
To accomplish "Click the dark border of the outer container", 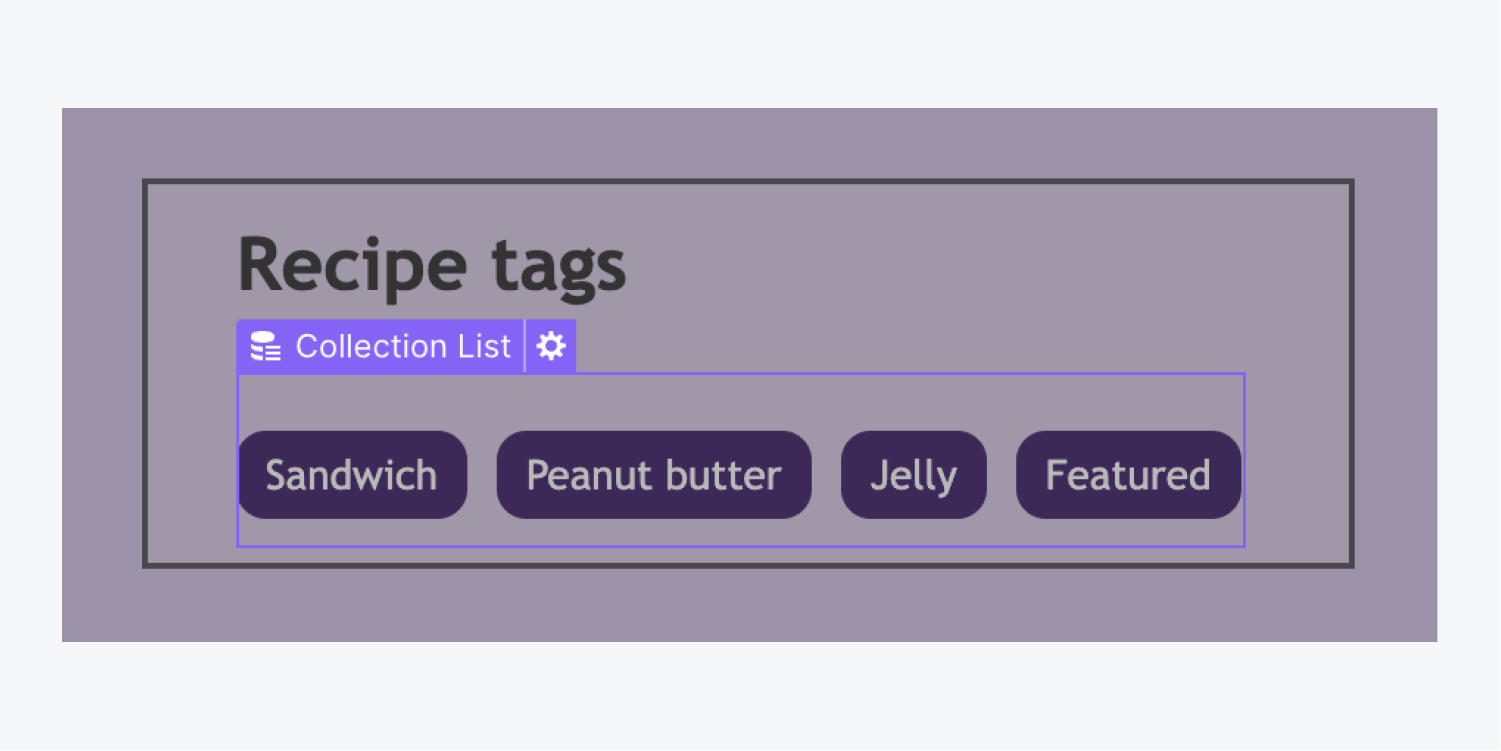I will (748, 181).
